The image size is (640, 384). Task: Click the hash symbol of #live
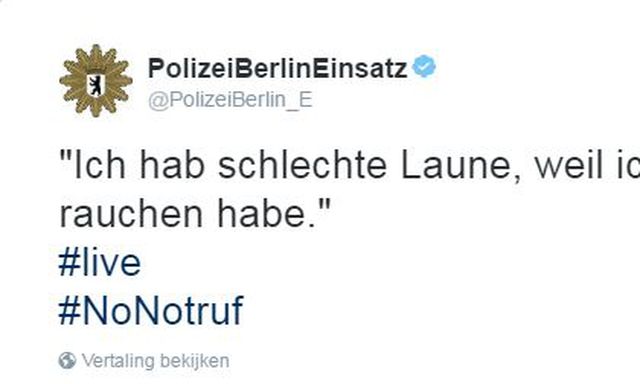[x=70, y=263]
